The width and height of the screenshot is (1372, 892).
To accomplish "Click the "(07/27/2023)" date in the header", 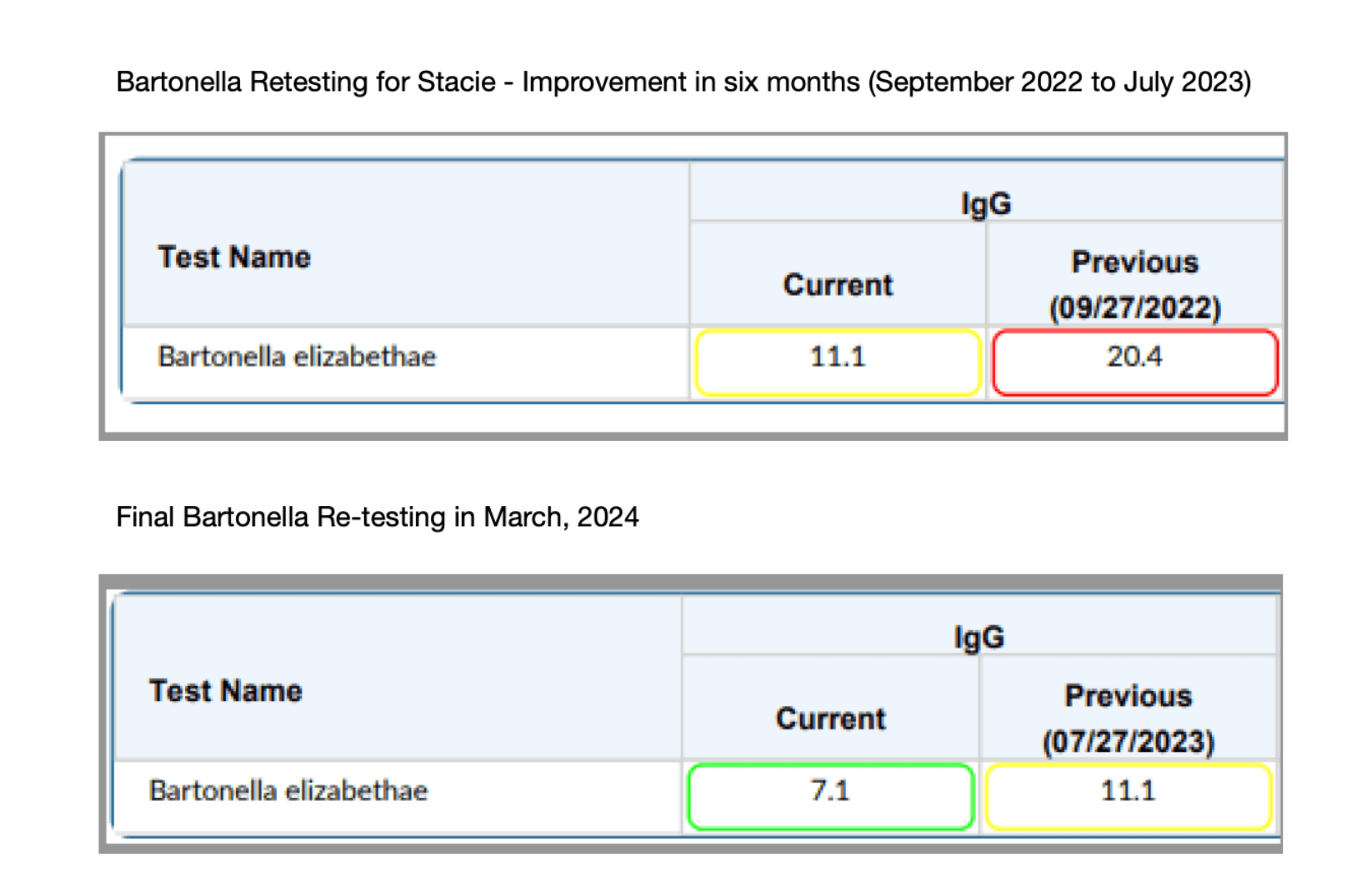I will [x=1128, y=741].
